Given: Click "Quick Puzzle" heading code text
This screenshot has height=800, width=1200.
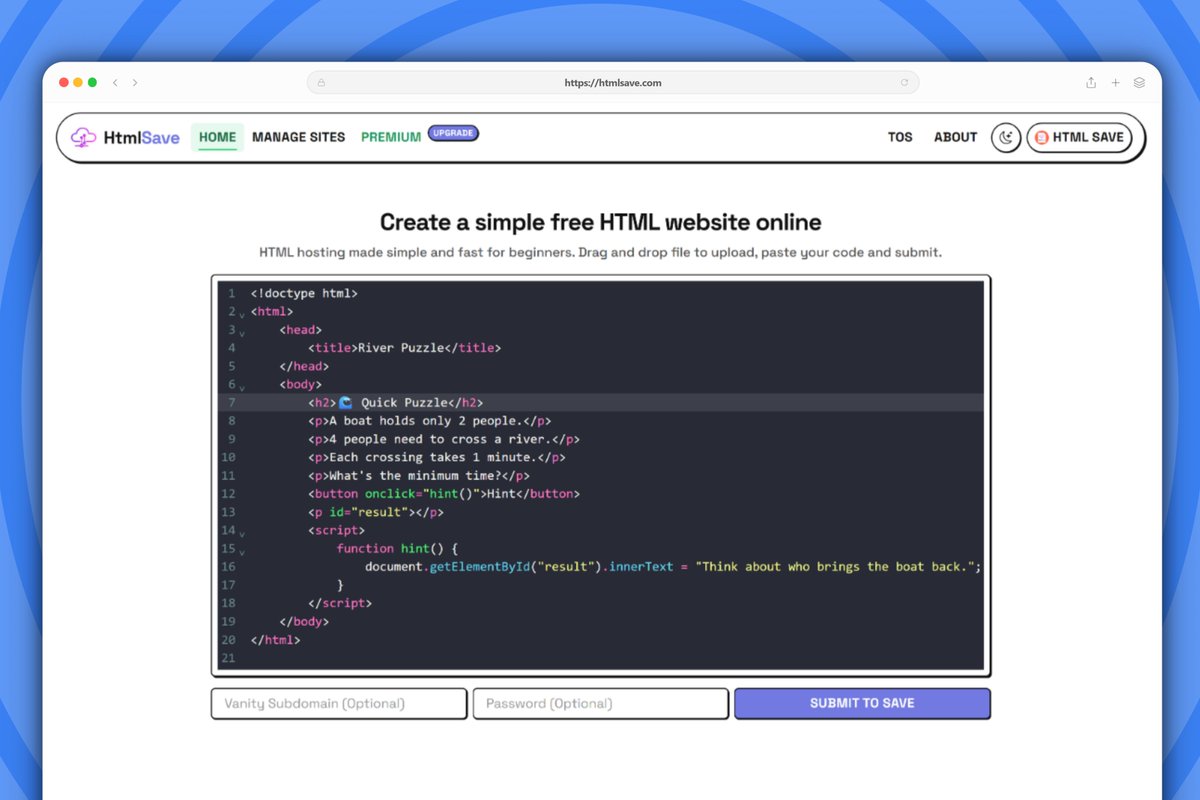Looking at the screenshot, I should [x=403, y=403].
